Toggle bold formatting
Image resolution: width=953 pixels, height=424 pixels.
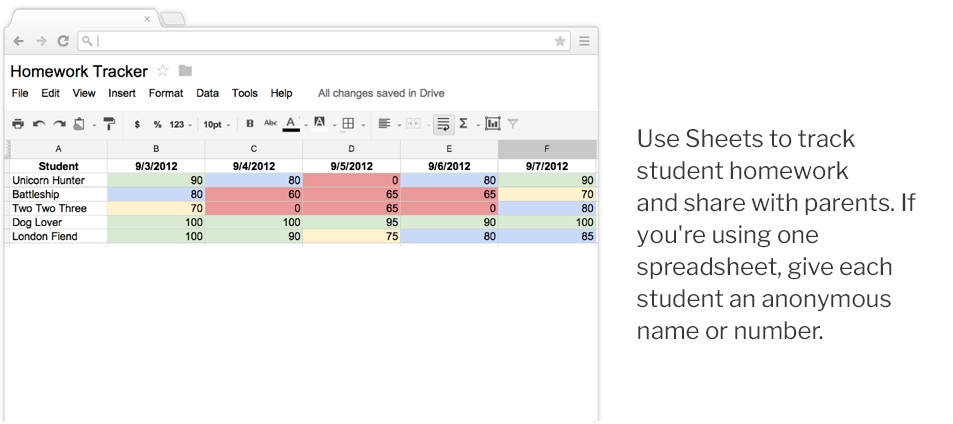[250, 125]
